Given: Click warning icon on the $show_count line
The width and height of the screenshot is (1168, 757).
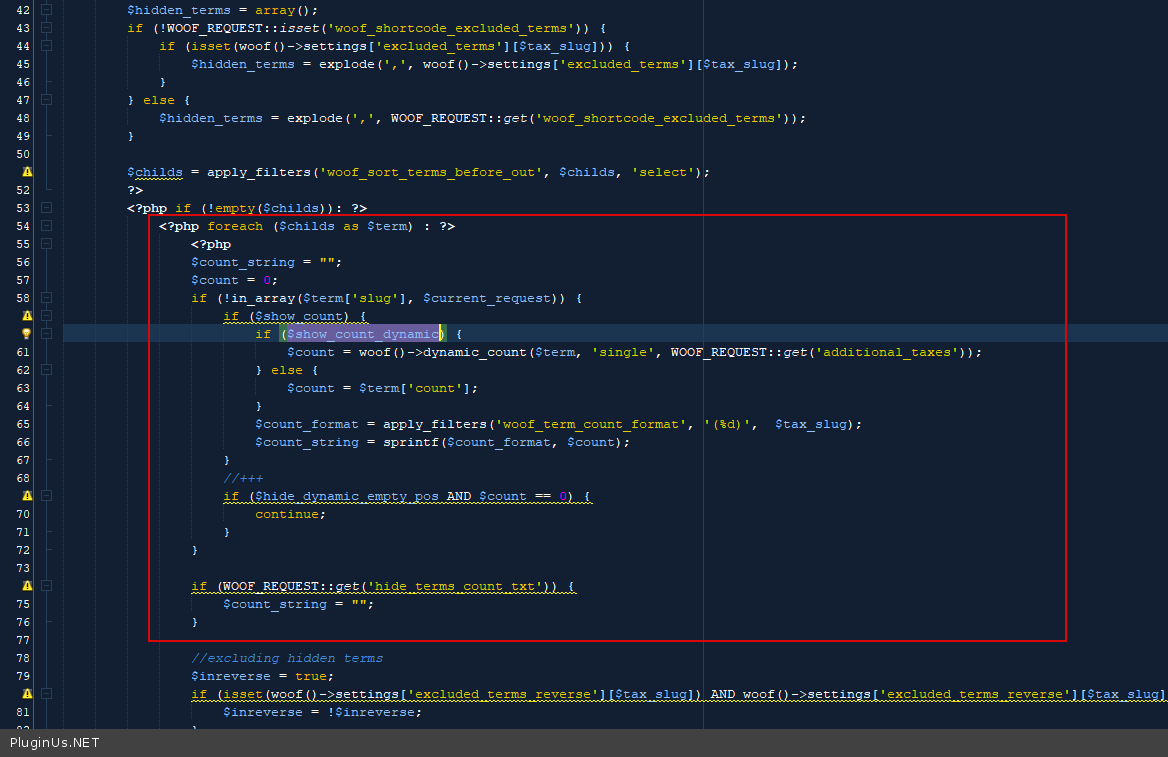Looking at the screenshot, I should point(27,316).
